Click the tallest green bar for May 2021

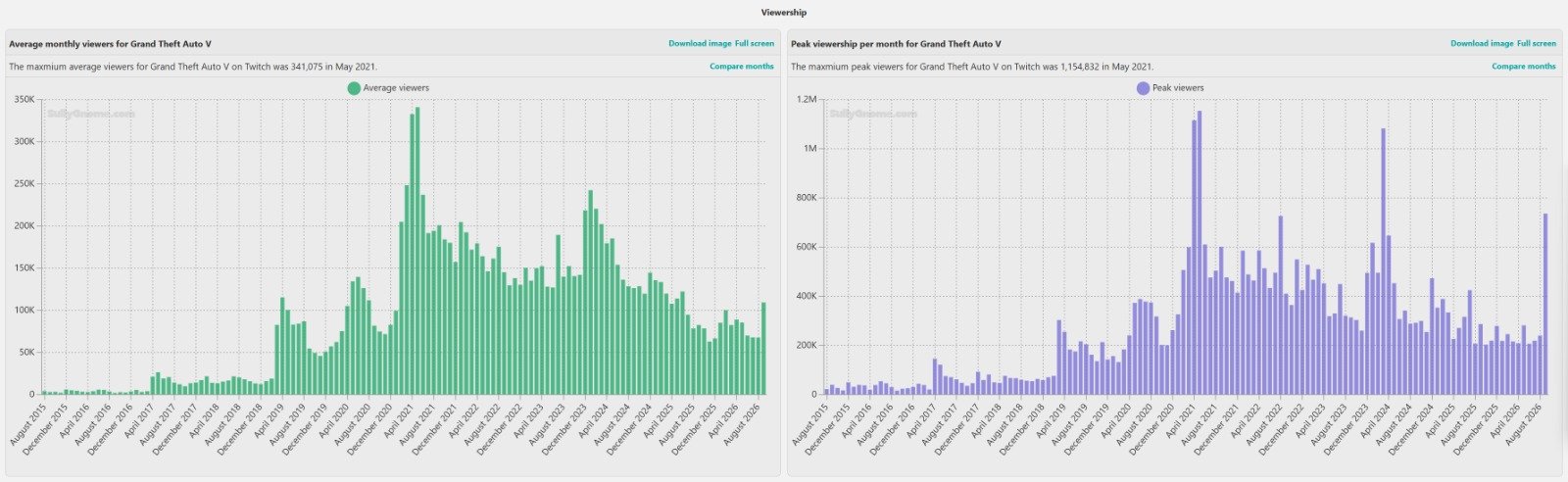tap(417, 251)
